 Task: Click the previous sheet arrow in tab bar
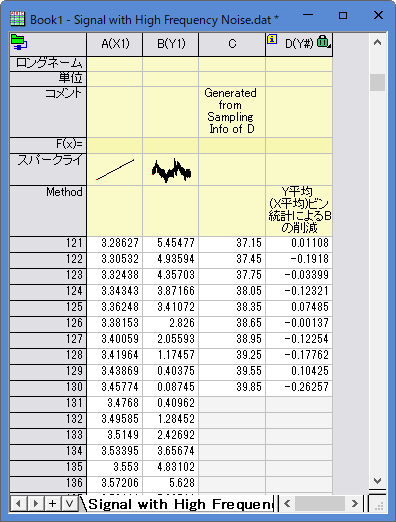click(x=19, y=503)
